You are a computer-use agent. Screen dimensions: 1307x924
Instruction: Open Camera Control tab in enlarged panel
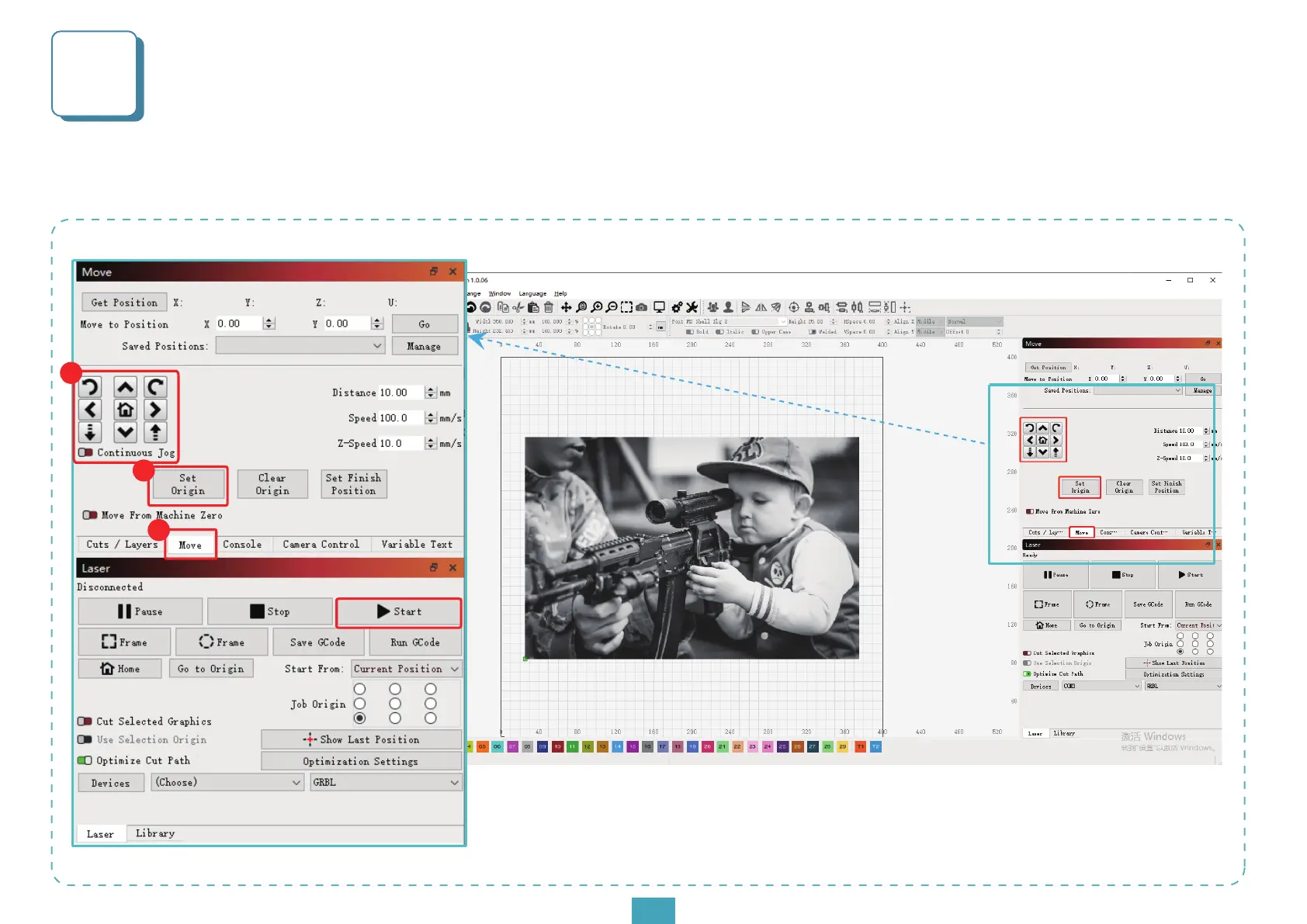pyautogui.click(x=321, y=545)
